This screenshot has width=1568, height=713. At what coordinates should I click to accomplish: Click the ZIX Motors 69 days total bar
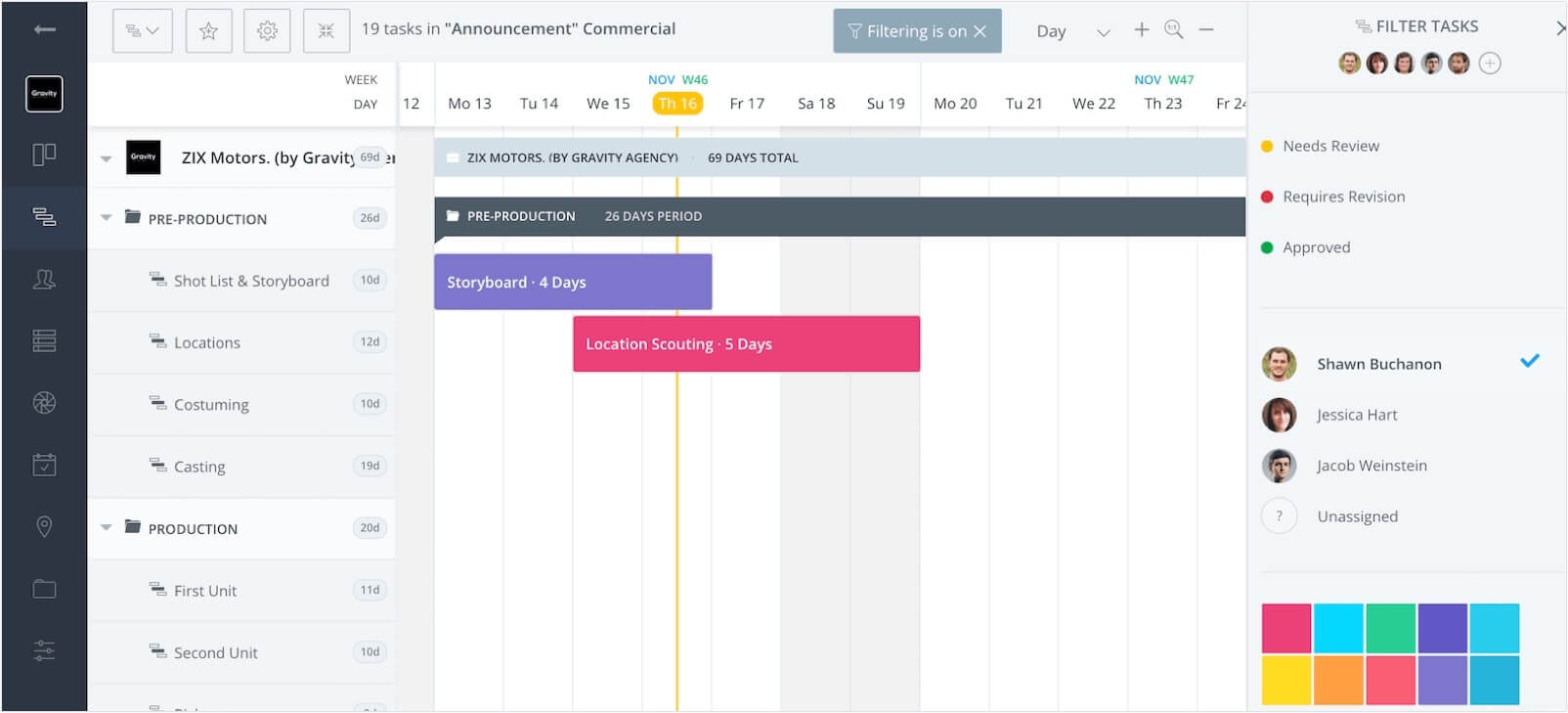tap(840, 157)
